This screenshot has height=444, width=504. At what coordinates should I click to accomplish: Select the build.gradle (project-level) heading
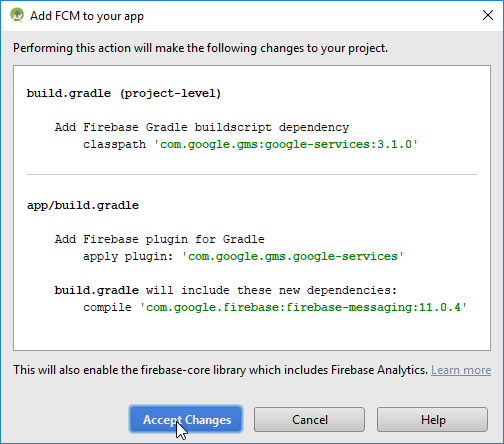point(124,93)
